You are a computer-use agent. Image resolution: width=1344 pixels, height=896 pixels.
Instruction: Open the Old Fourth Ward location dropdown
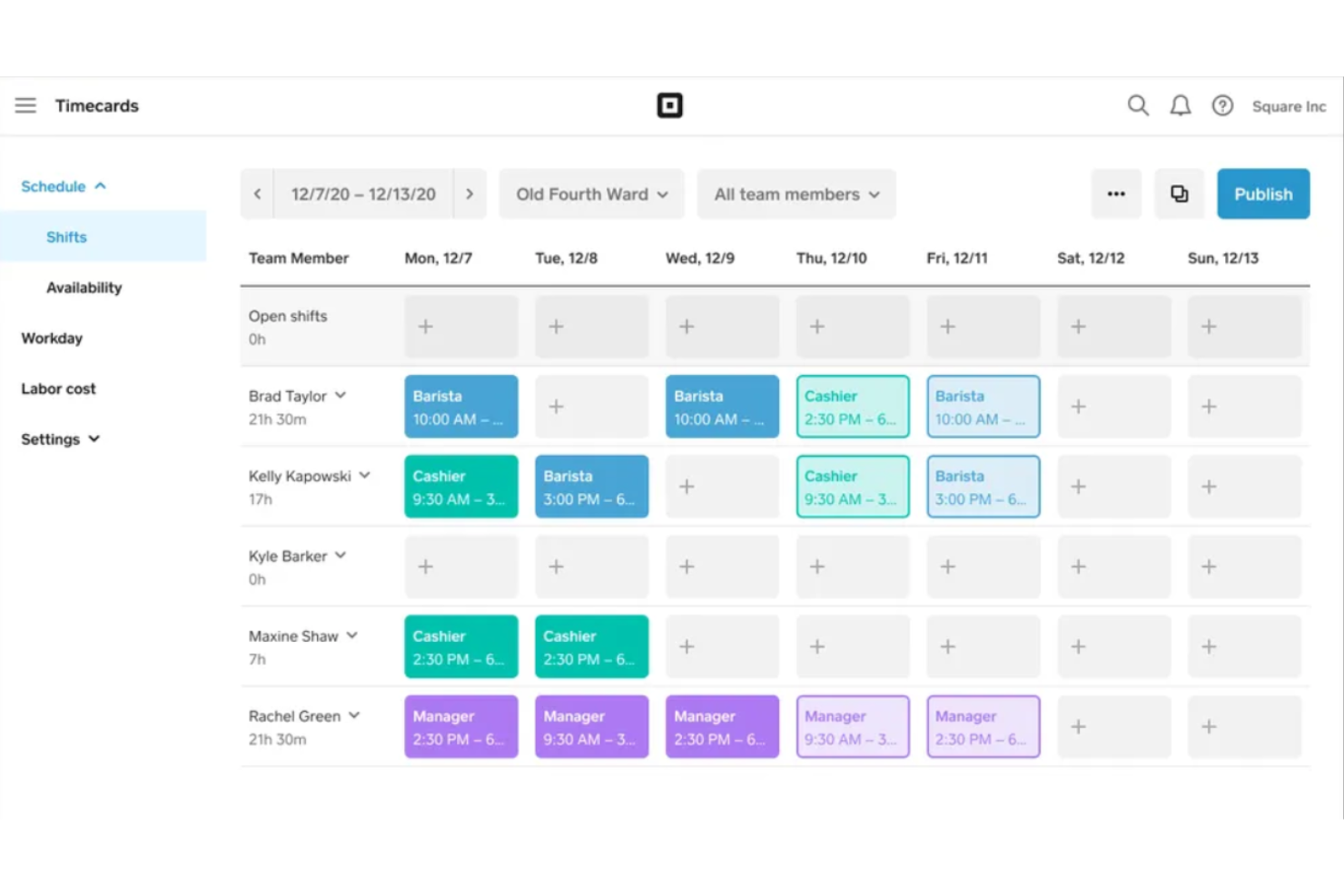591,193
